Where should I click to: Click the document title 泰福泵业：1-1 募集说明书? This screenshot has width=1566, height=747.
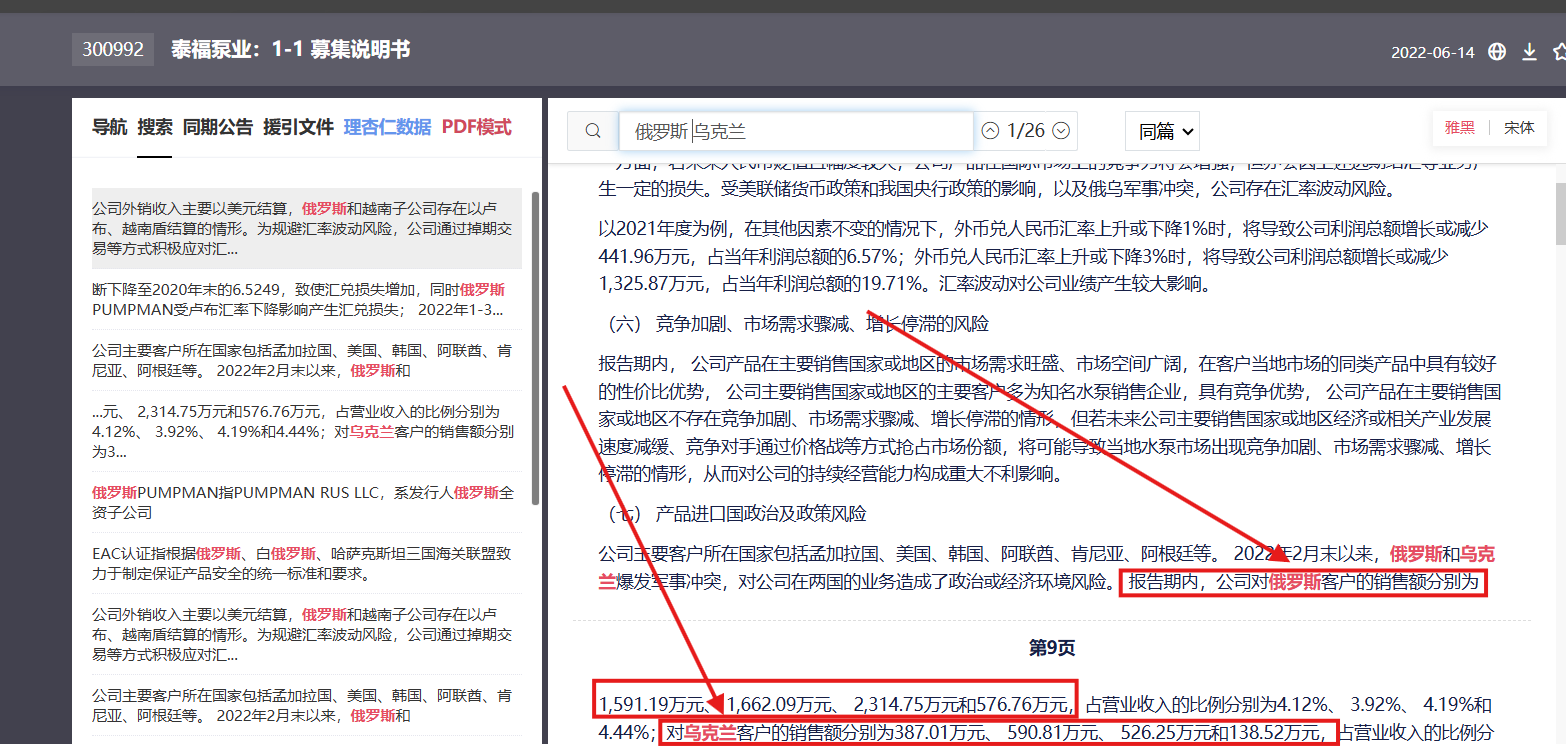click(x=291, y=49)
